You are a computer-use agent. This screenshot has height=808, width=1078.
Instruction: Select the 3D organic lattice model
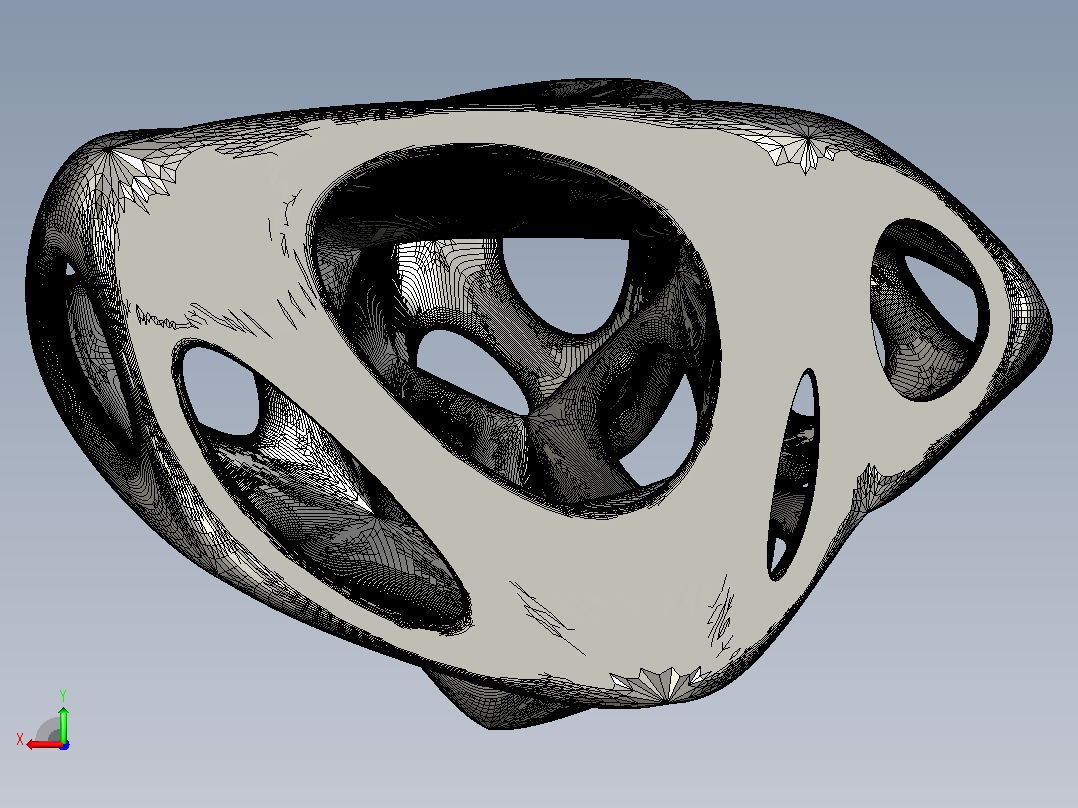point(538,402)
